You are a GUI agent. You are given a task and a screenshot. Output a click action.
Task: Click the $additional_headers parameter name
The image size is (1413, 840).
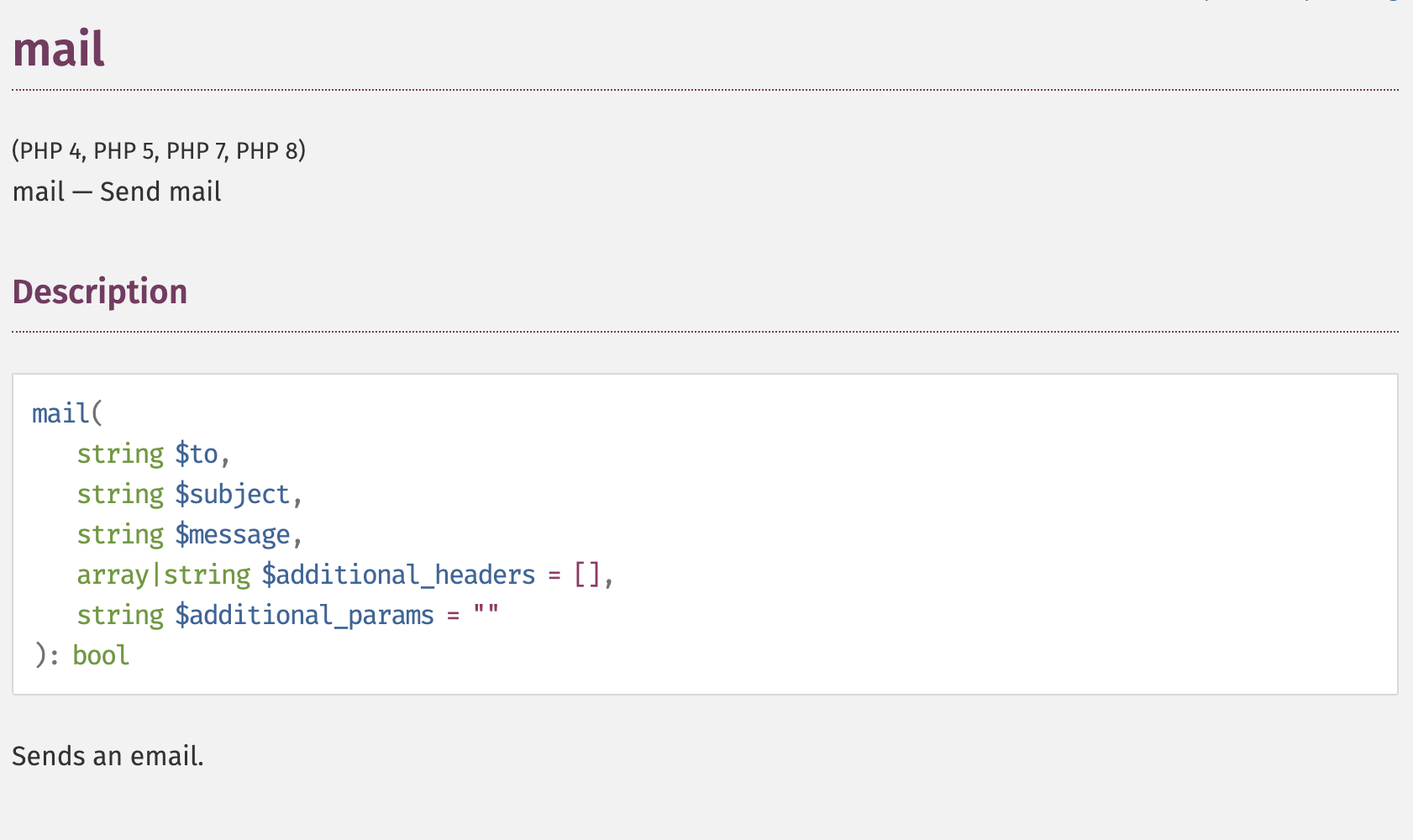tap(398, 575)
